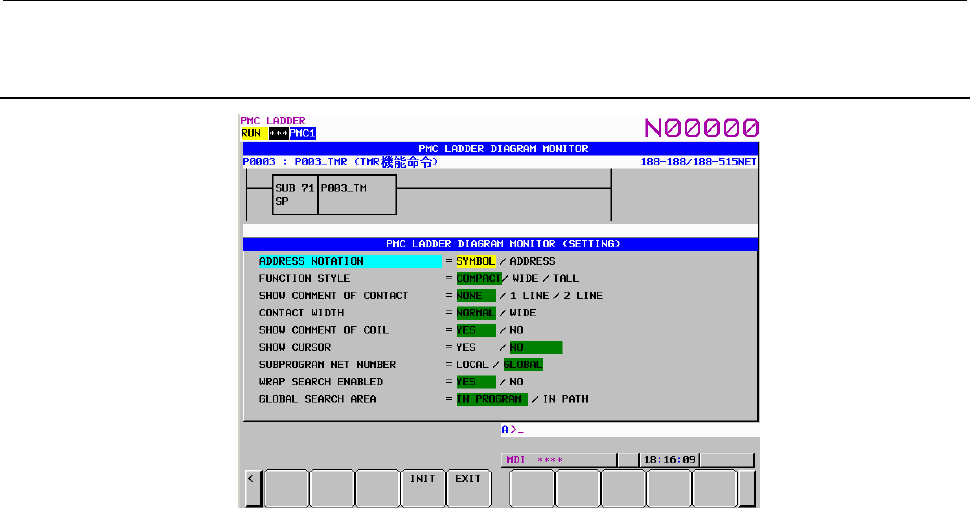Choose ADDRESS for address notation

(532, 262)
